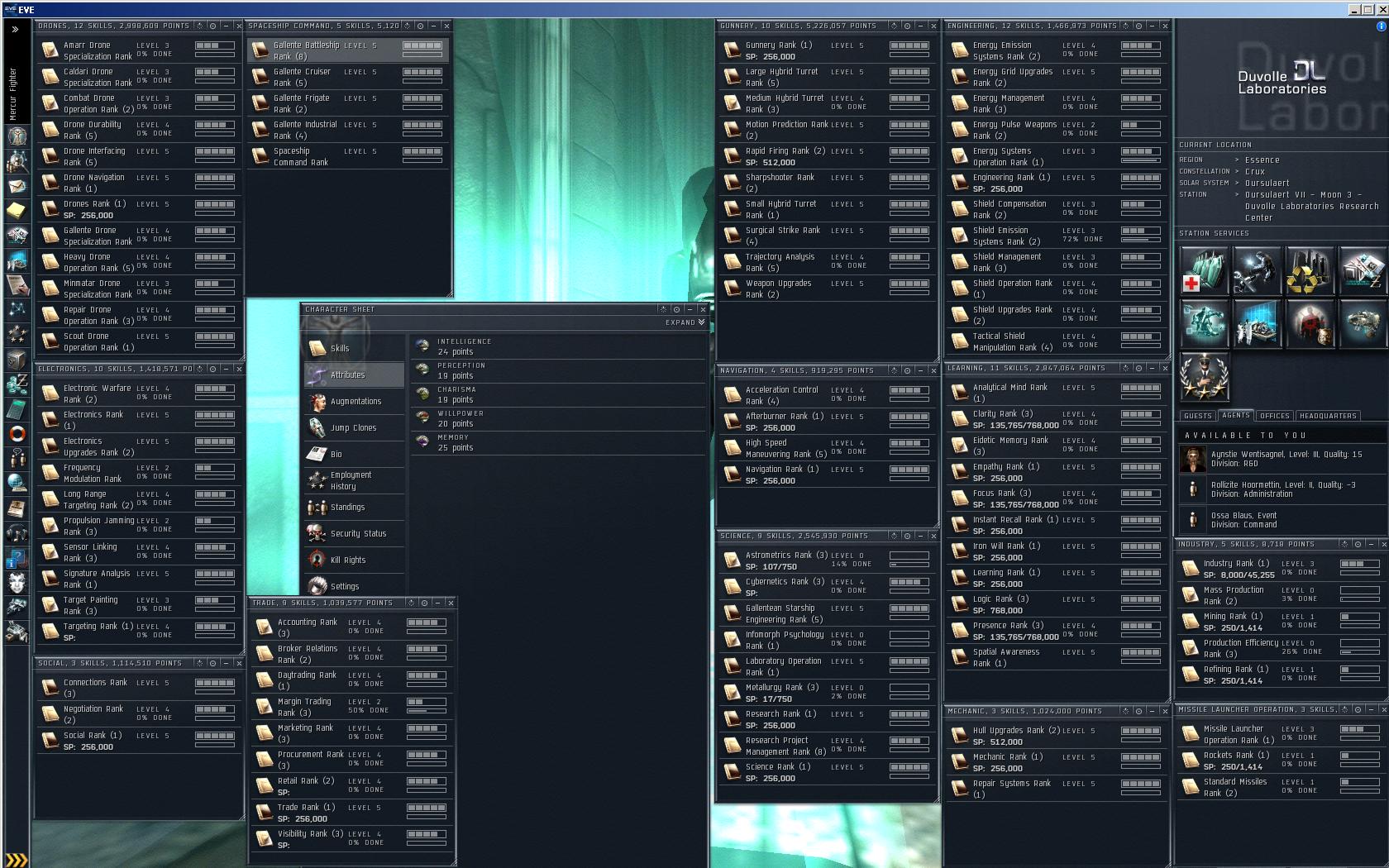Click the Memory attribute icon
1389x868 pixels.
pyautogui.click(x=422, y=441)
